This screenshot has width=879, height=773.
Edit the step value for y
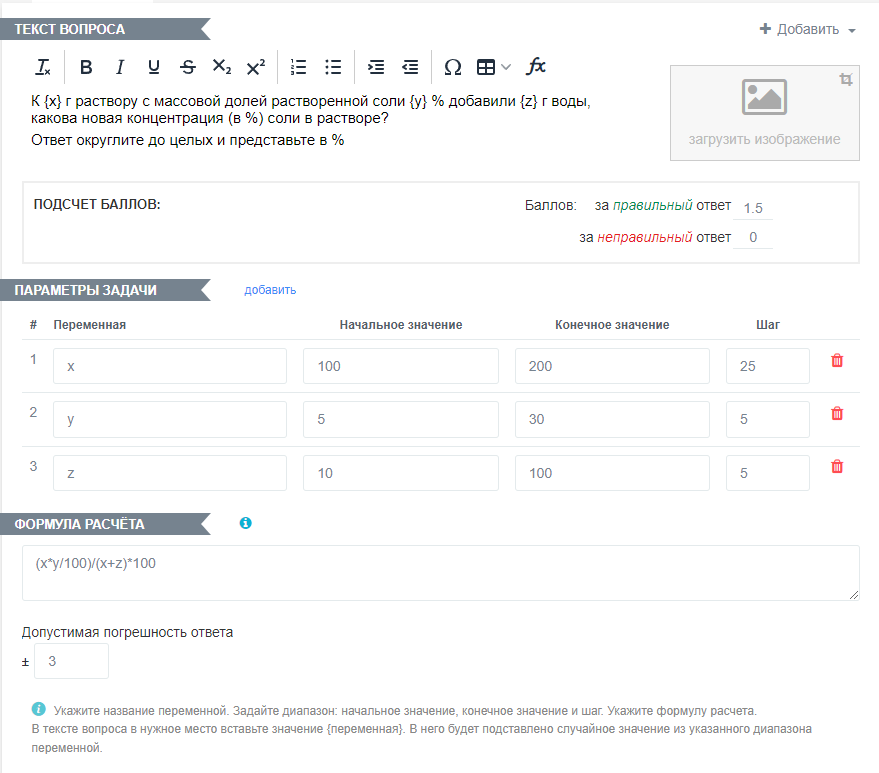coord(767,419)
